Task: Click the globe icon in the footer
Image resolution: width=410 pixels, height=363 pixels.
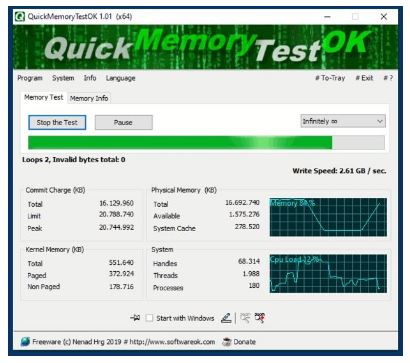Action: coord(25,342)
